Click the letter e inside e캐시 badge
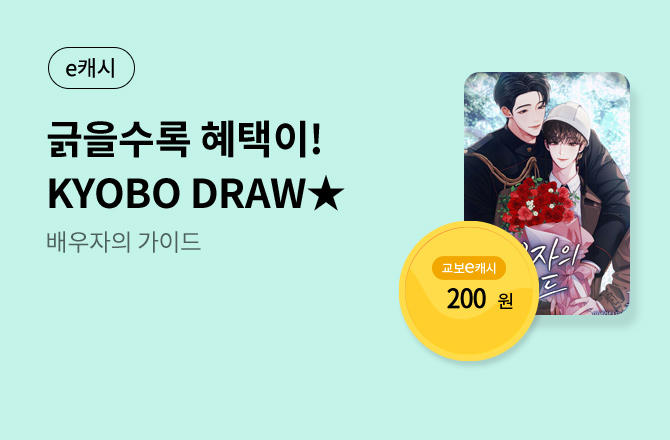Image resolution: width=670 pixels, height=440 pixels. 71,69
